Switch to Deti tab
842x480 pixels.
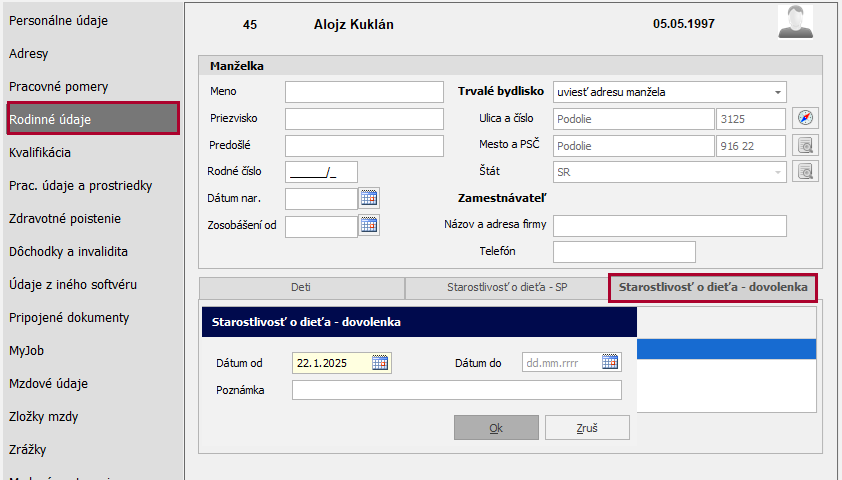tap(301, 288)
